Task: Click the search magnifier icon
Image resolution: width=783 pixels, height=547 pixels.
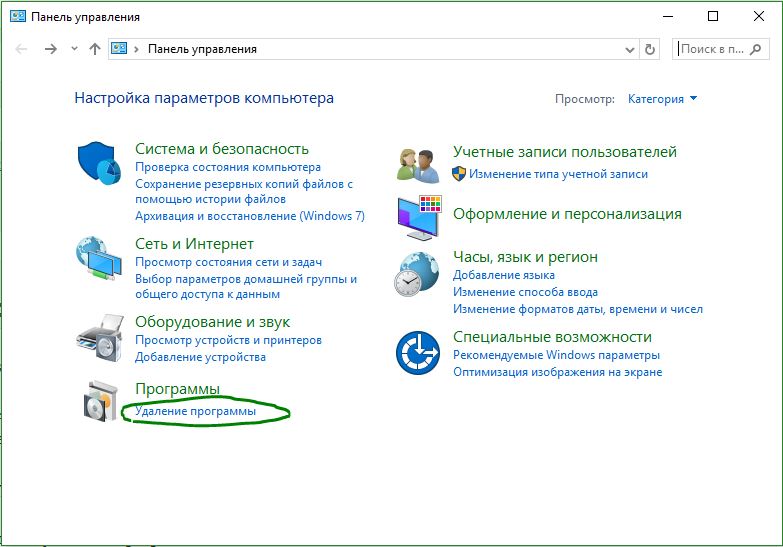Action: 756,49
